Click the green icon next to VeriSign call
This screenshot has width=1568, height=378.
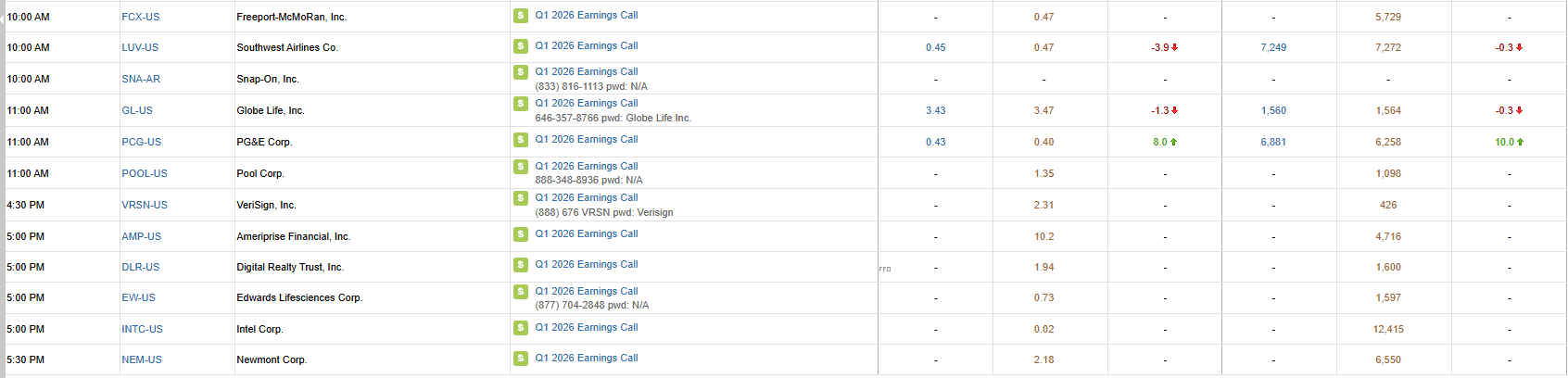[x=521, y=198]
